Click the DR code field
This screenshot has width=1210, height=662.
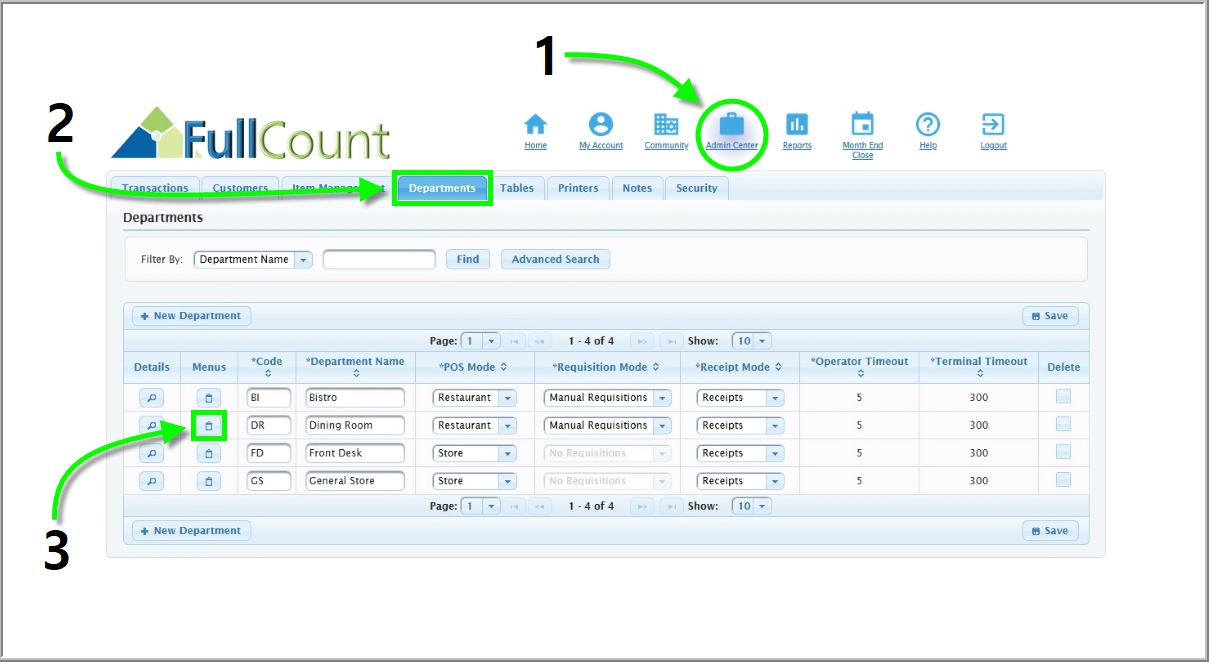tap(269, 426)
